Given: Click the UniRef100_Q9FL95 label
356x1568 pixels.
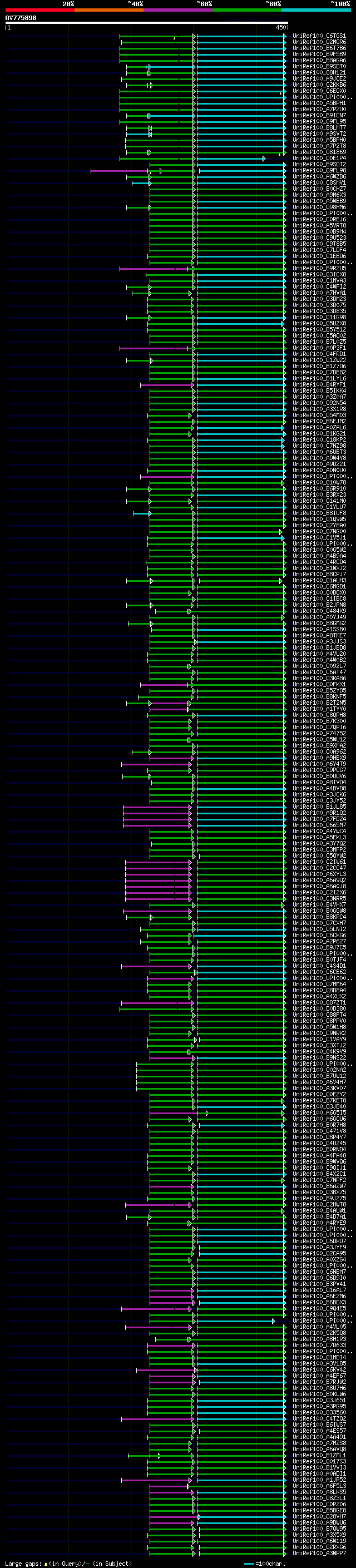Looking at the screenshot, I should click(x=319, y=122).
